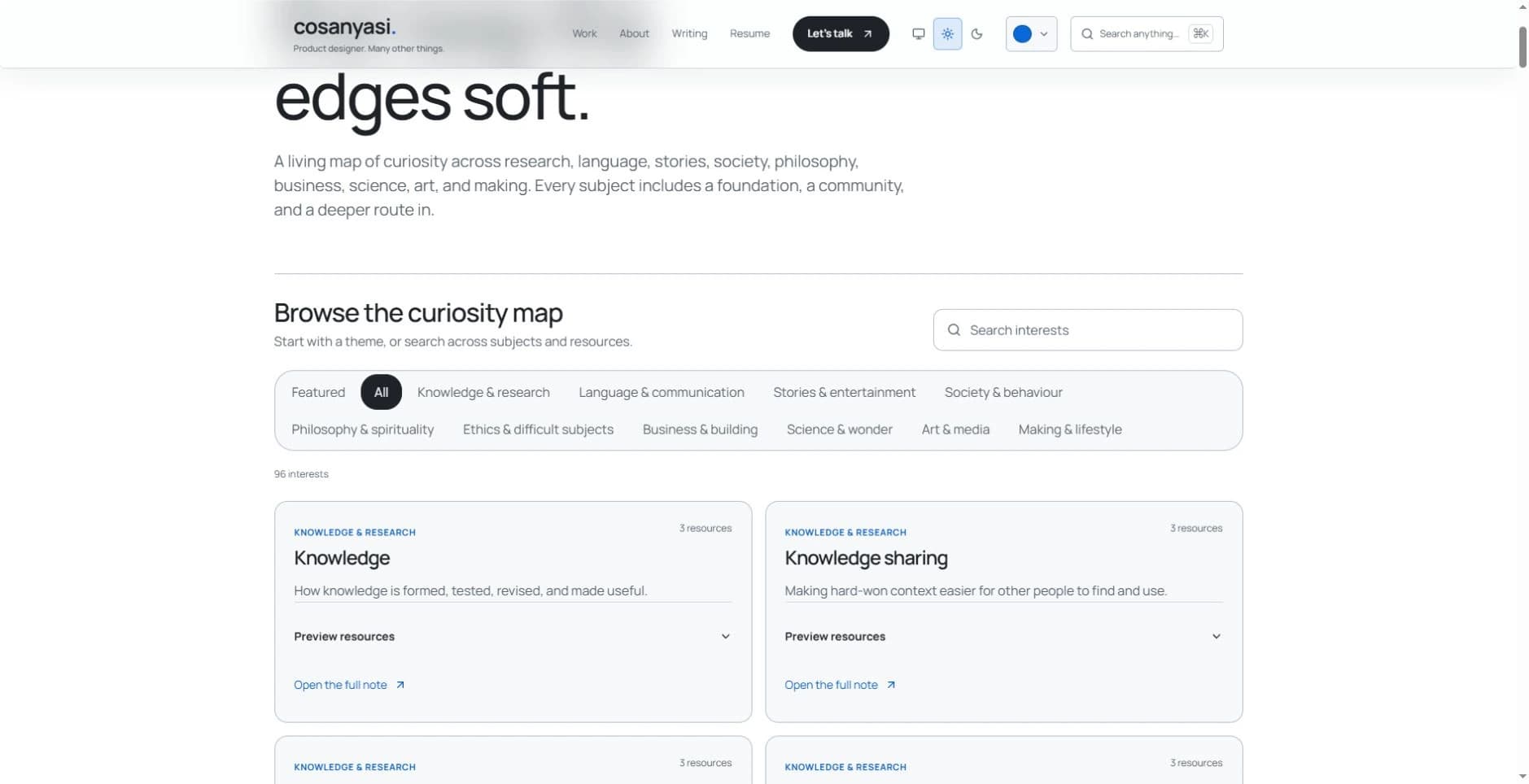The height and width of the screenshot is (784, 1529).
Task: Select the dark theme moon icon
Action: pos(976,34)
